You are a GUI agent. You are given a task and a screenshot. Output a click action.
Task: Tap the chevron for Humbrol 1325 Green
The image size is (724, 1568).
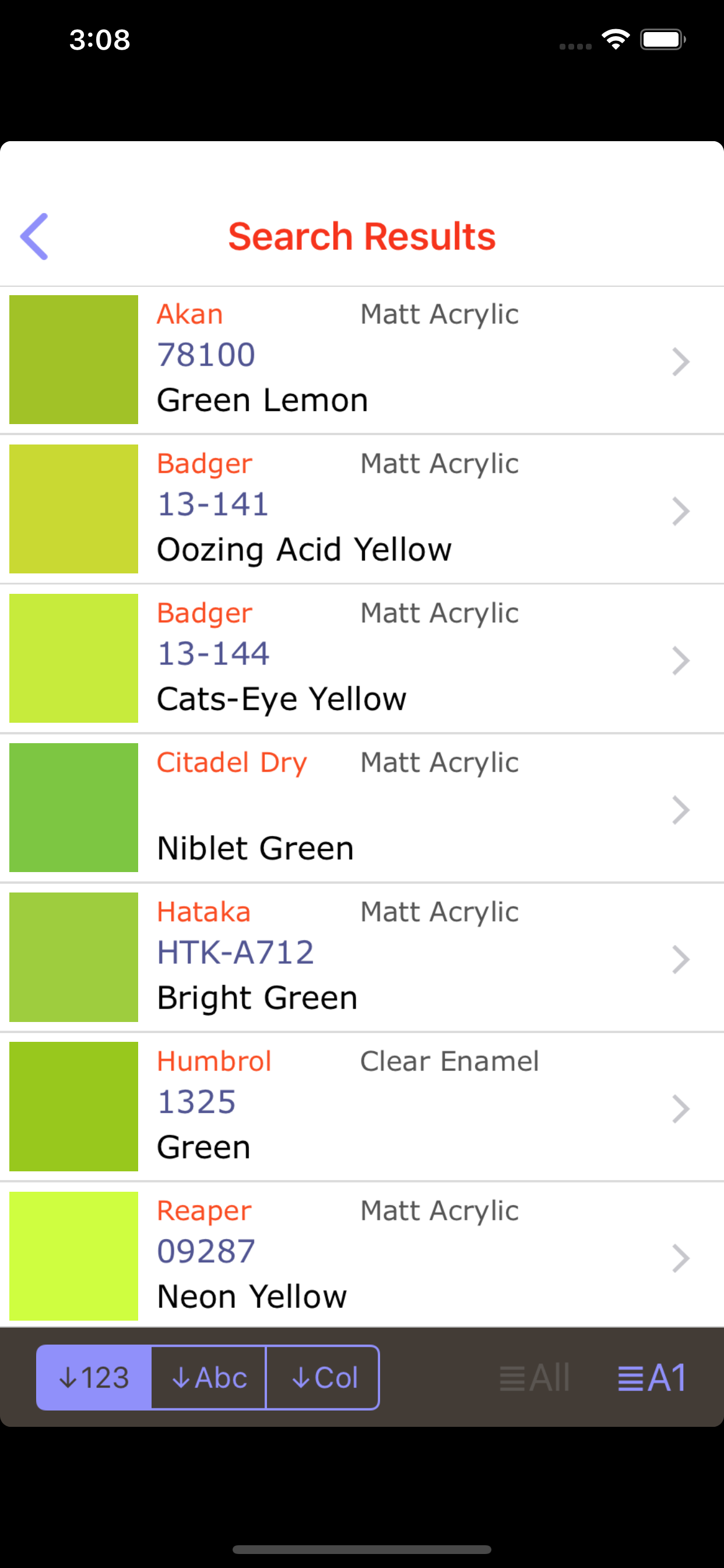tap(681, 1108)
